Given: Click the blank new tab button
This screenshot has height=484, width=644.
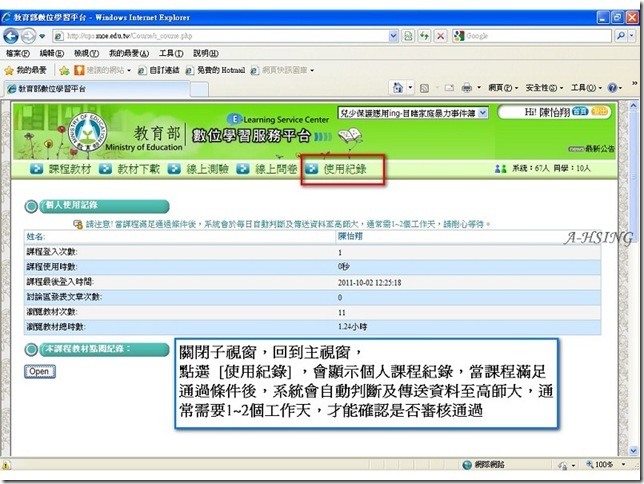Looking at the screenshot, I should (x=200, y=89).
